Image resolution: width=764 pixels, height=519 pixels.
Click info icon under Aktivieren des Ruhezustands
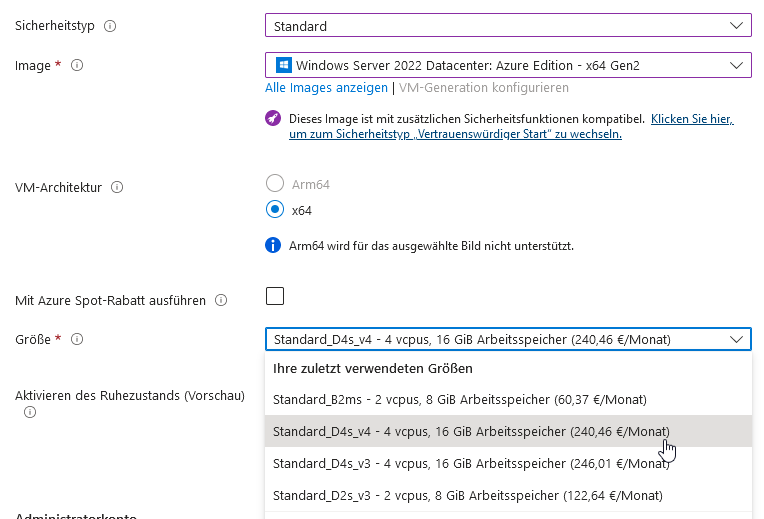pos(30,412)
